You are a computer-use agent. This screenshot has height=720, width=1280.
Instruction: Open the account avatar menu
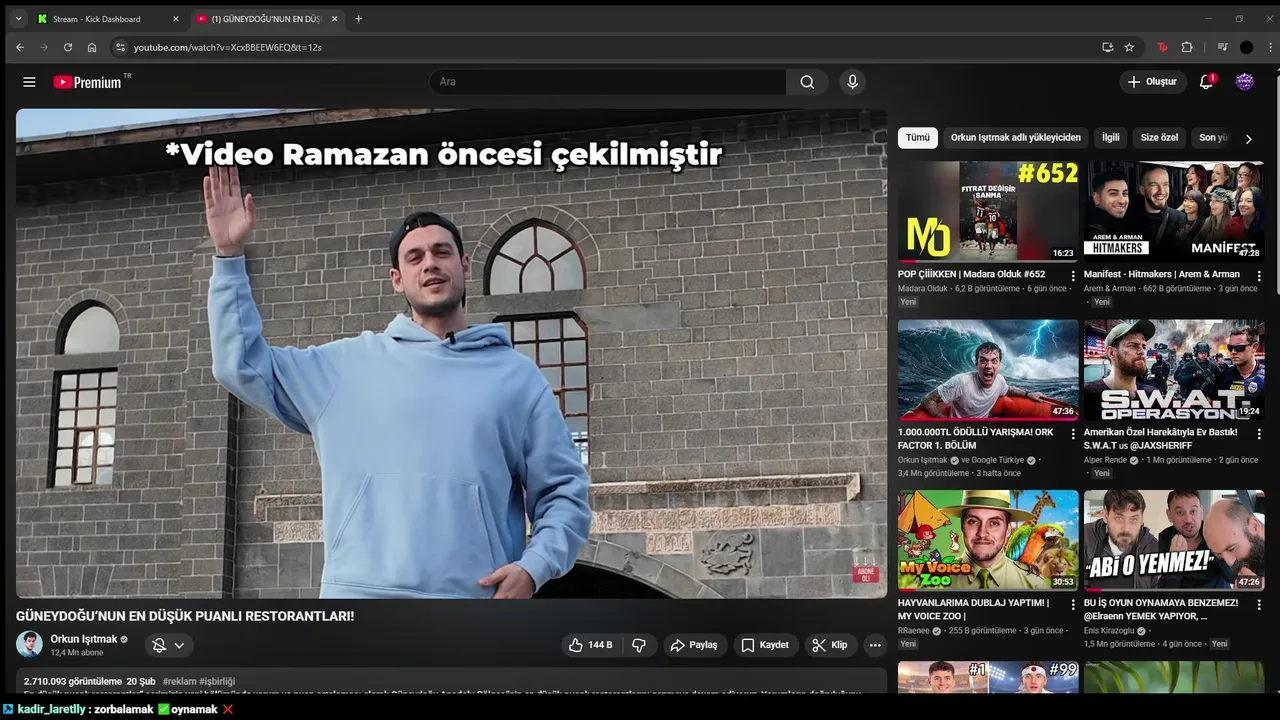[x=1245, y=82]
